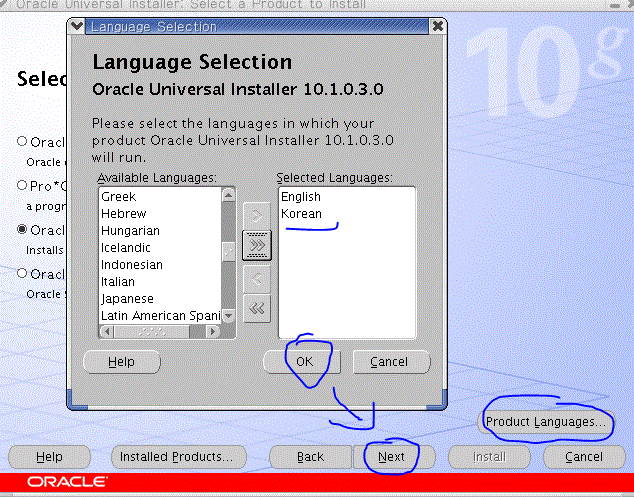Image resolution: width=634 pixels, height=497 pixels.
Task: Open the Language Selection window menu arrow
Action: click(x=76, y=26)
